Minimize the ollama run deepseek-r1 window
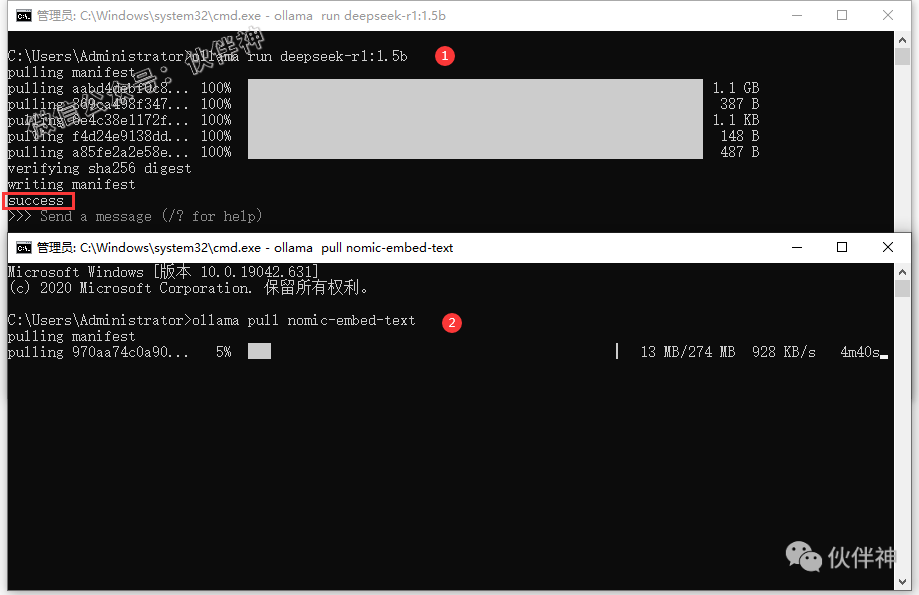Screen dimensions: 919x595 click(797, 16)
